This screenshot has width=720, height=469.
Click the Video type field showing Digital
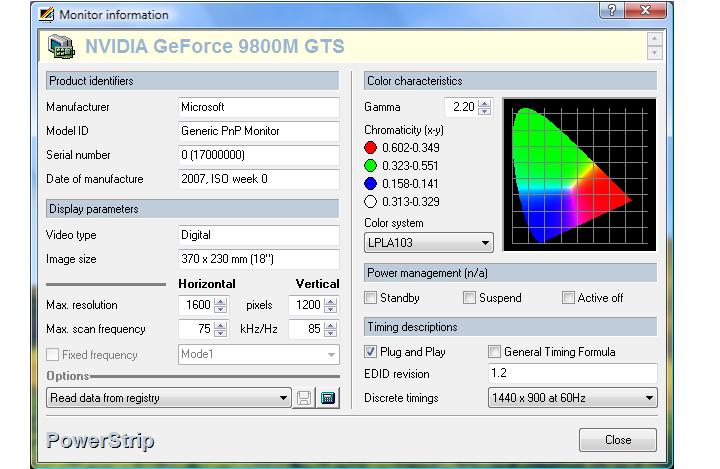pos(259,235)
